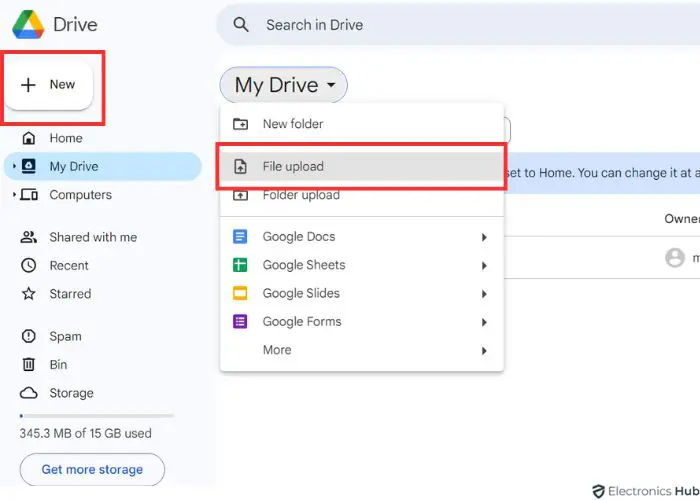The width and height of the screenshot is (700, 500).
Task: Open the My Drive dropdown header
Action: coord(283,86)
